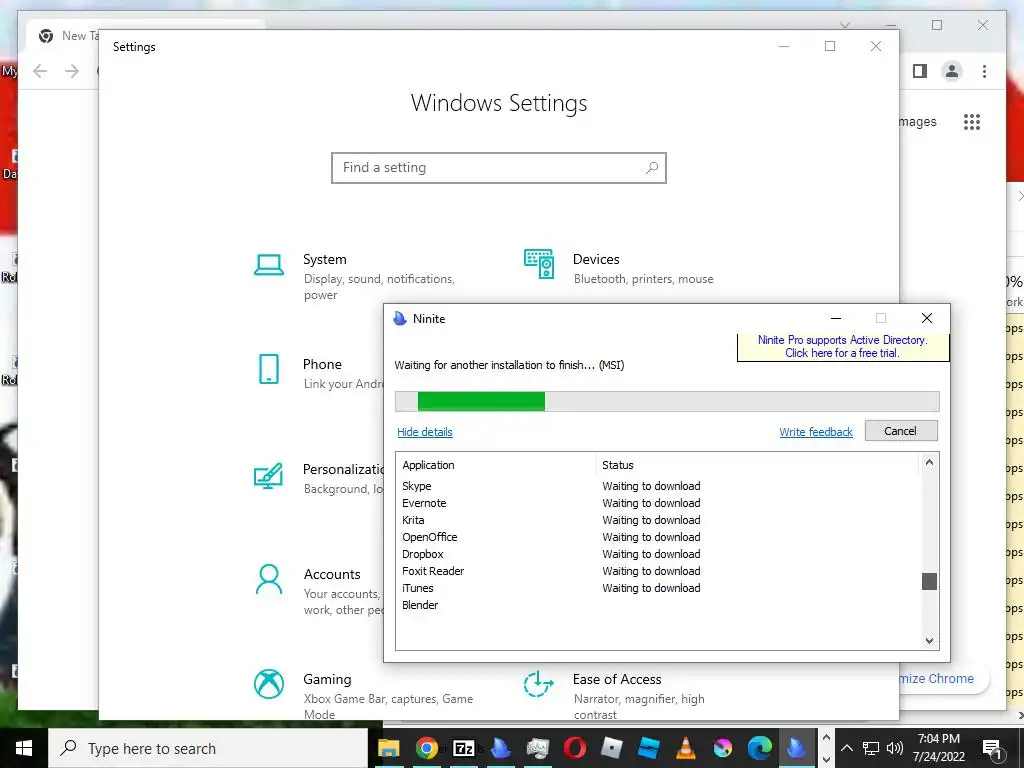Click the Type here to search box

point(208,748)
